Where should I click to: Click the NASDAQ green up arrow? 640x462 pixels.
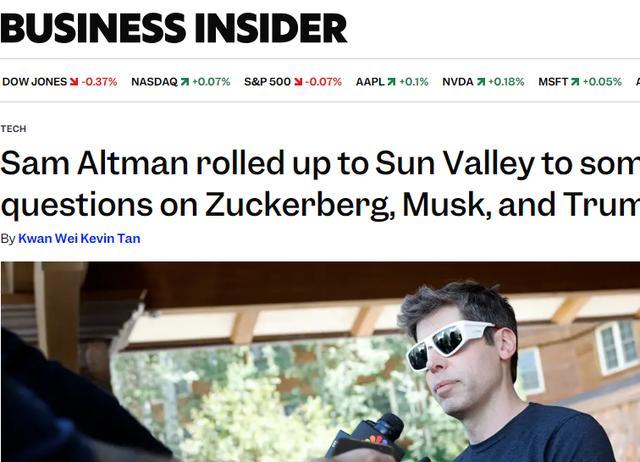tap(185, 82)
